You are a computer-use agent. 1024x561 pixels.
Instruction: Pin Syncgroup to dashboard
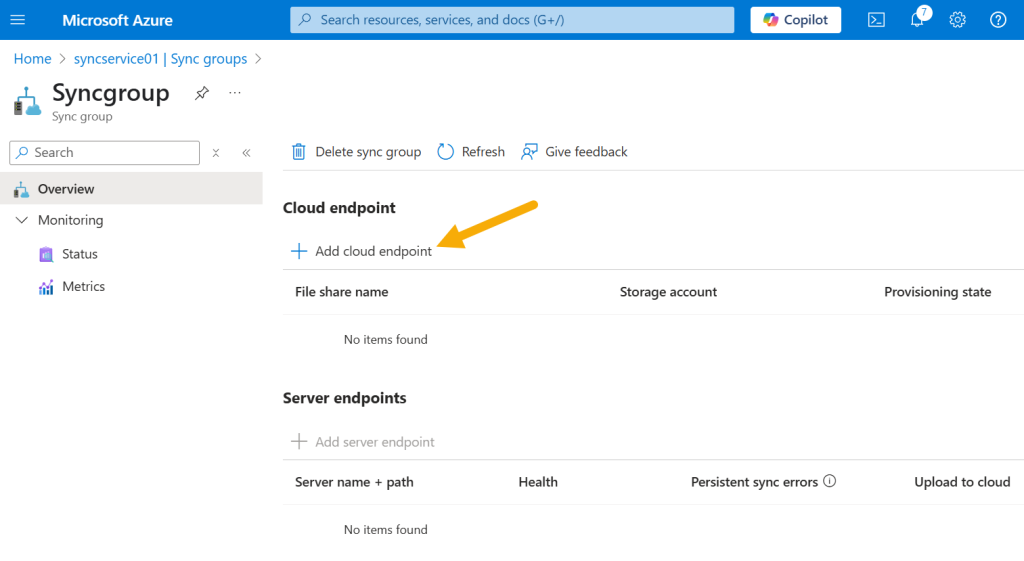tap(202, 93)
